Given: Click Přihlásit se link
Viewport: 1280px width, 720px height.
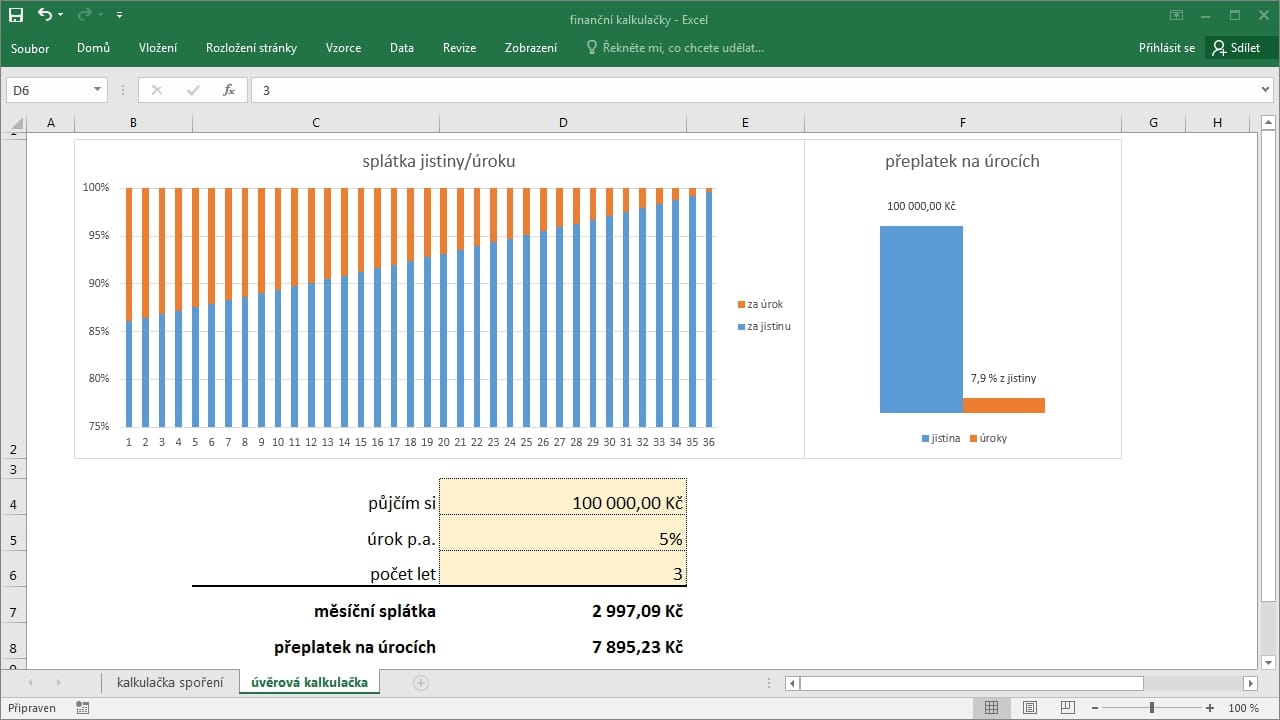Looking at the screenshot, I should 1166,48.
